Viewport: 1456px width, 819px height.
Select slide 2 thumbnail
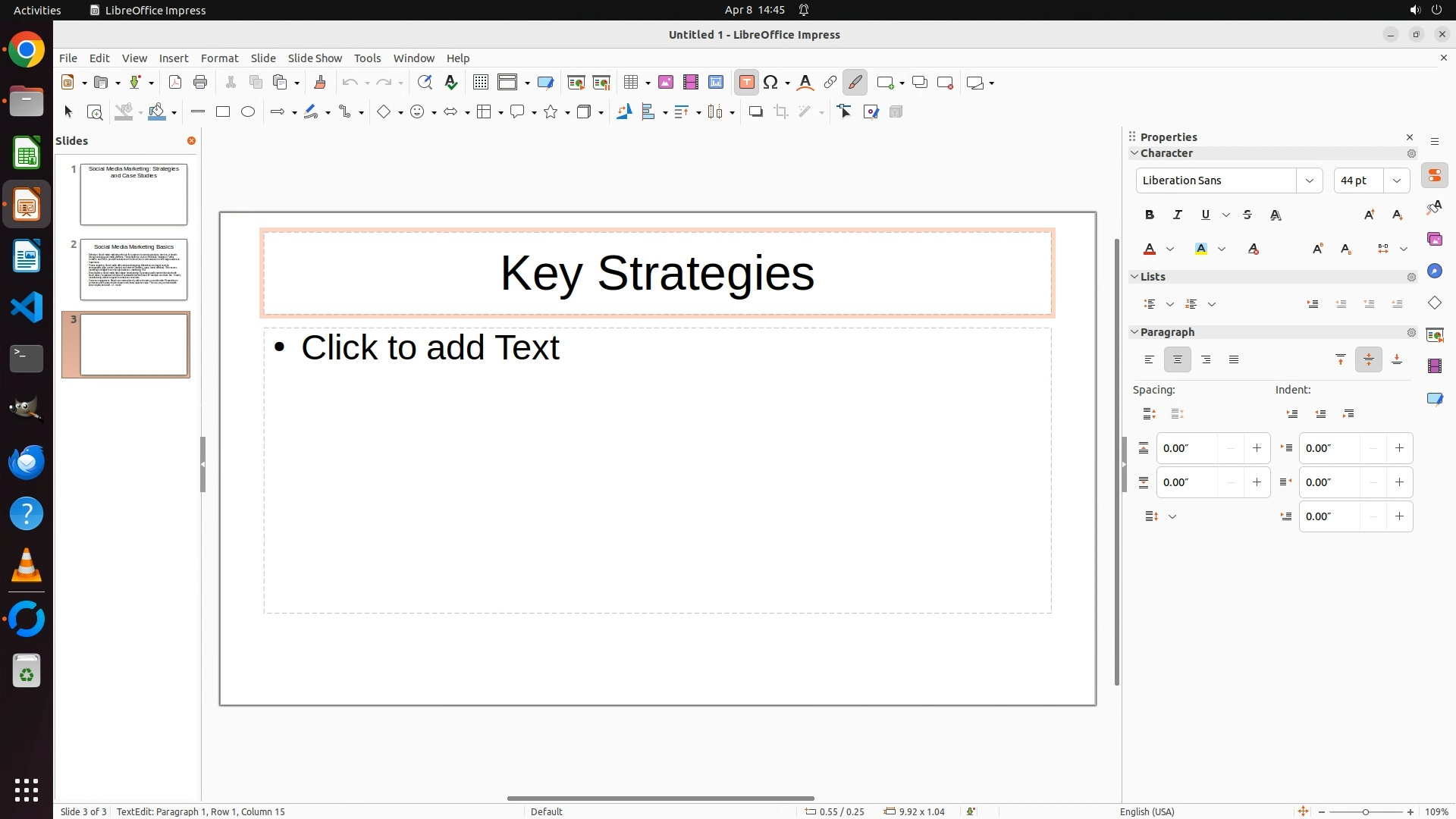[133, 270]
